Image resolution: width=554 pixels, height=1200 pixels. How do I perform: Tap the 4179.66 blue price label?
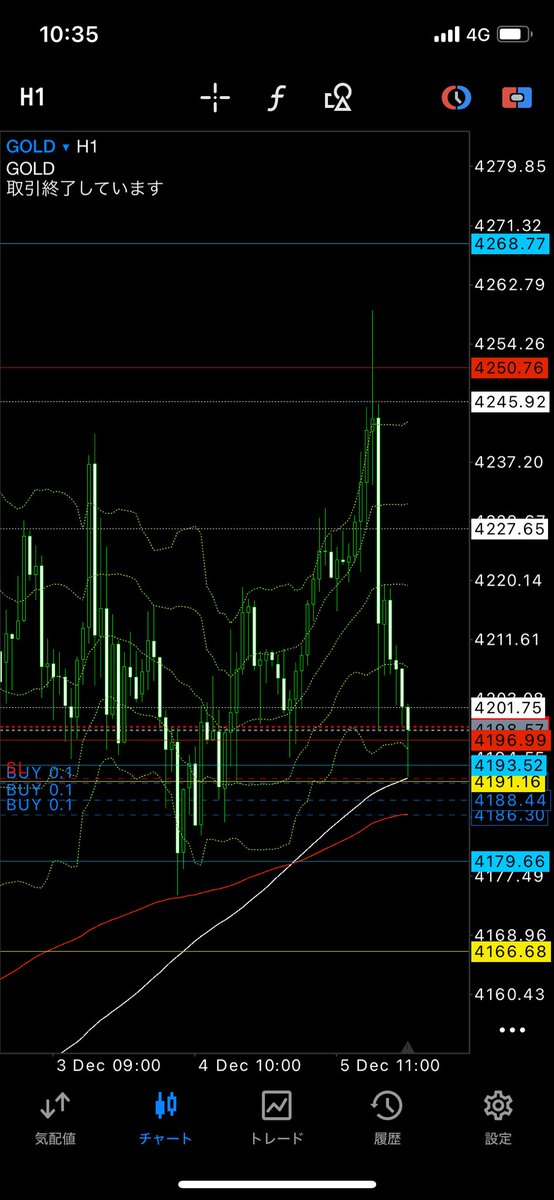point(510,861)
